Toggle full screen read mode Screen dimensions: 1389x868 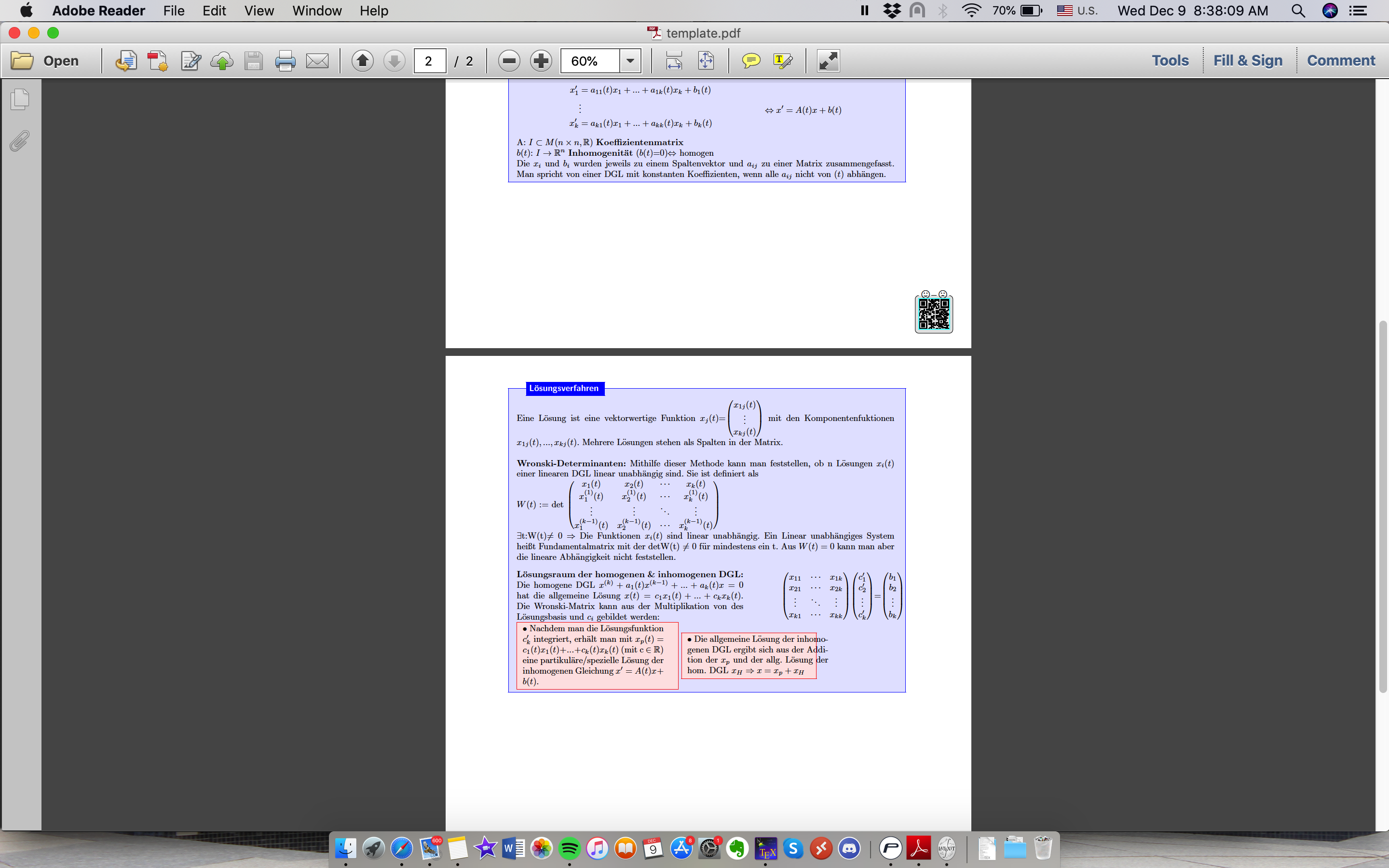(828, 61)
